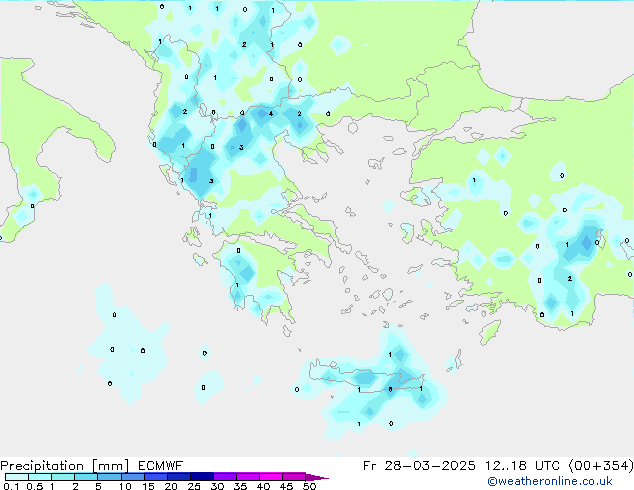Click the "0.5" legend scale label

[x=34, y=486]
